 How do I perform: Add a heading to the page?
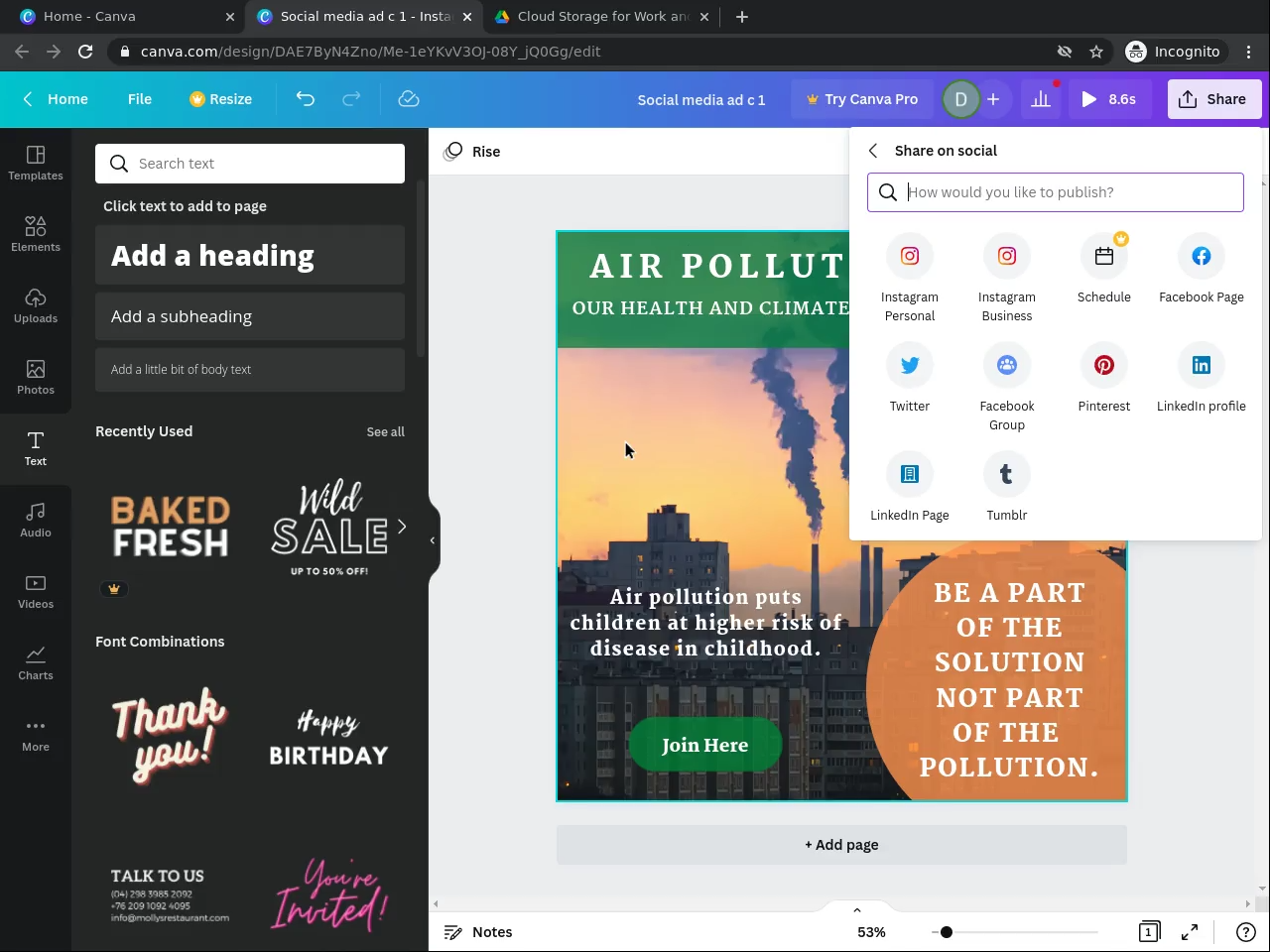tap(250, 256)
